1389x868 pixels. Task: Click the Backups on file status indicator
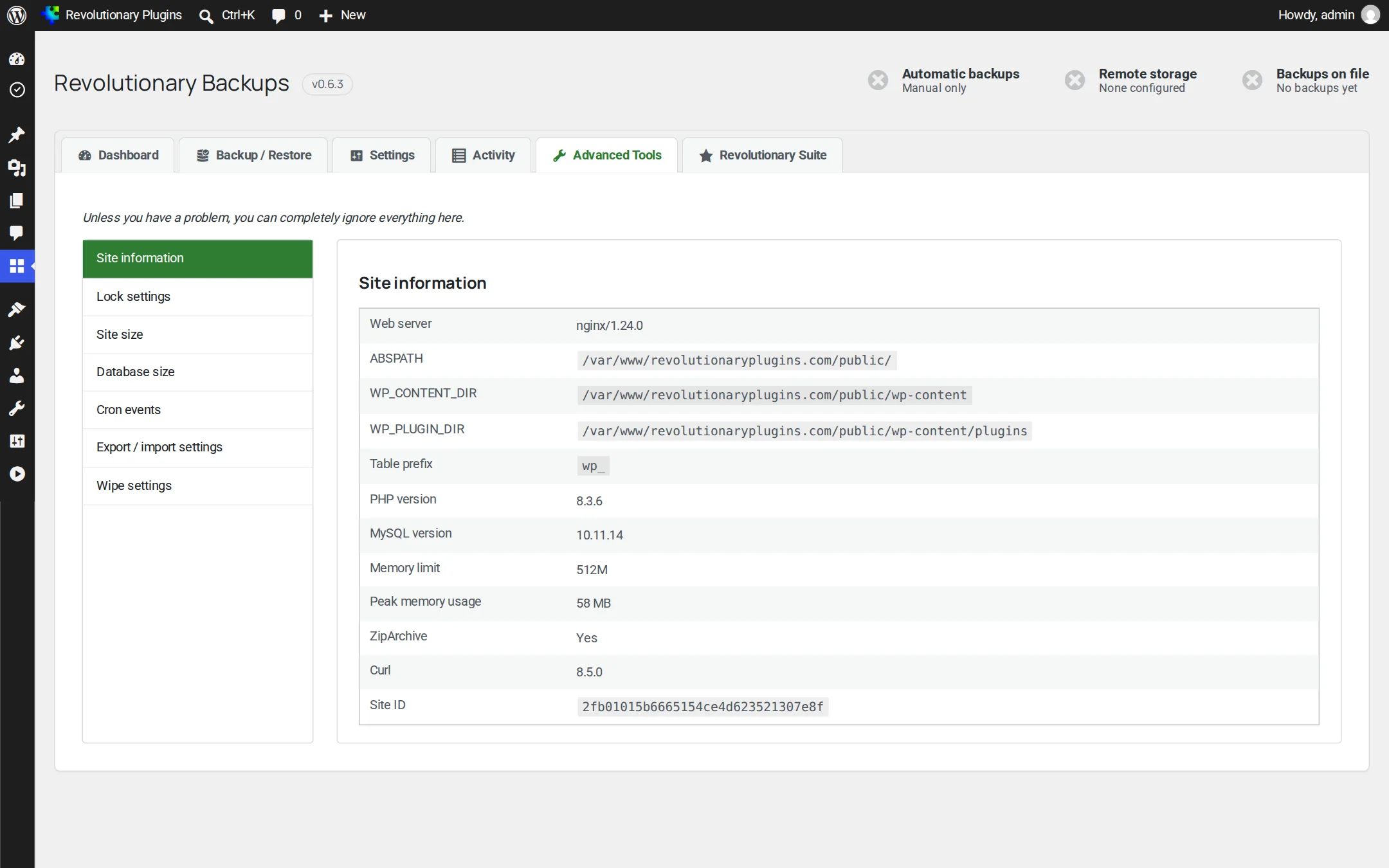click(x=1305, y=80)
